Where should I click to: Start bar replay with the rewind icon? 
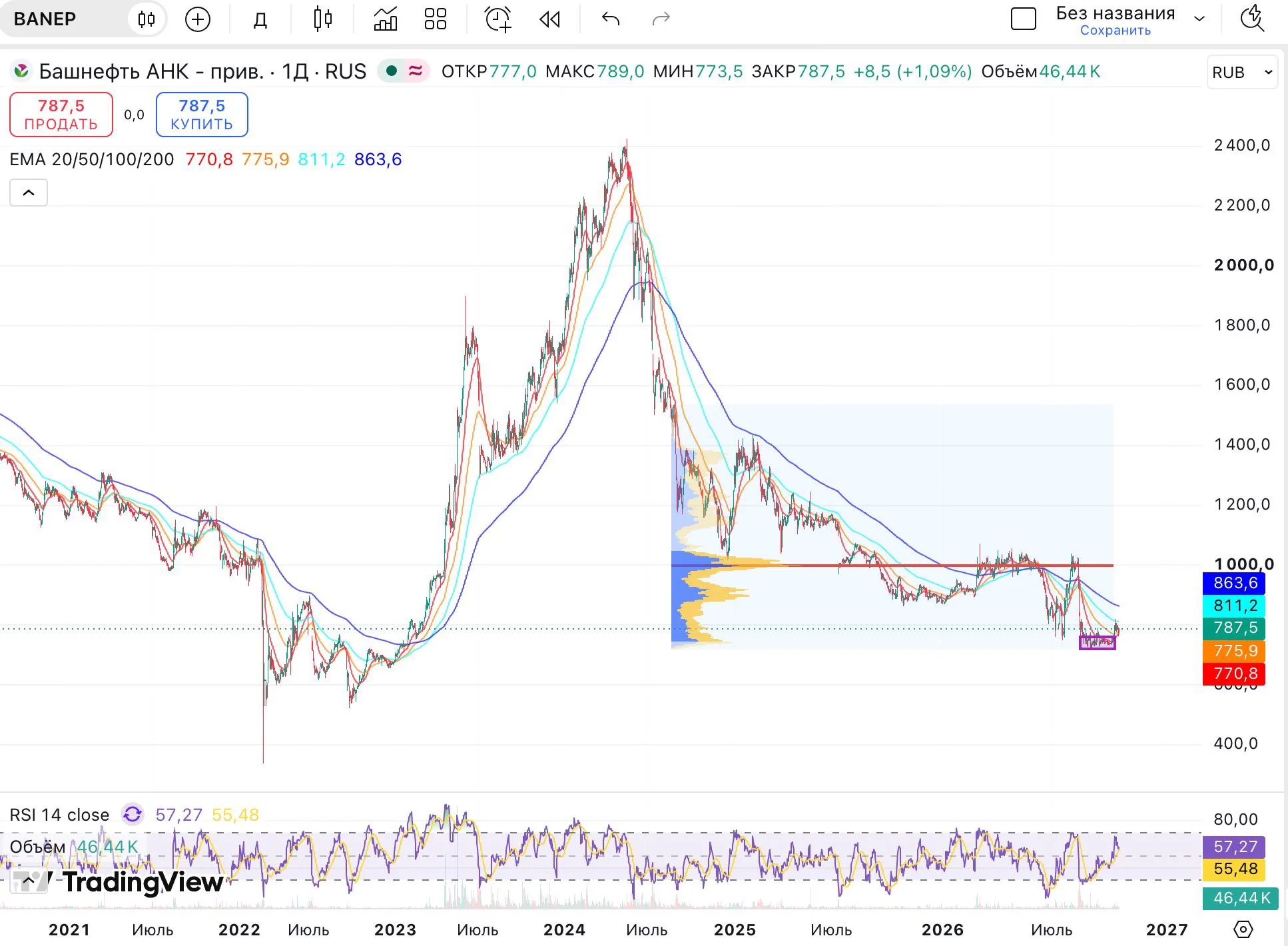549,19
